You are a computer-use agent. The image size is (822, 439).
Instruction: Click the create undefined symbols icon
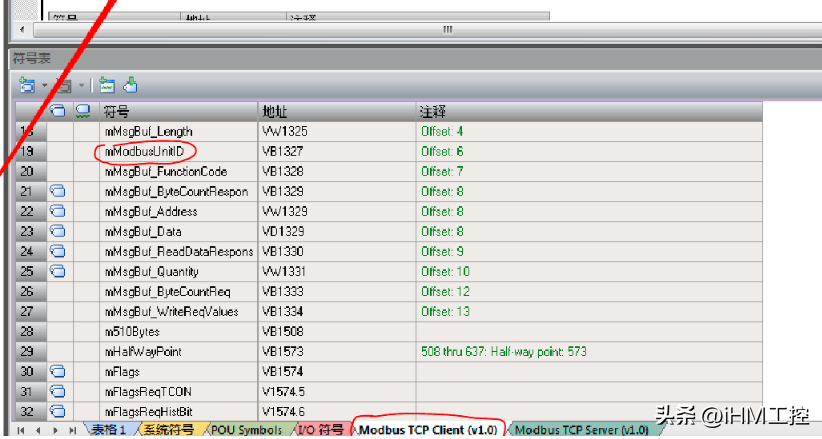107,86
